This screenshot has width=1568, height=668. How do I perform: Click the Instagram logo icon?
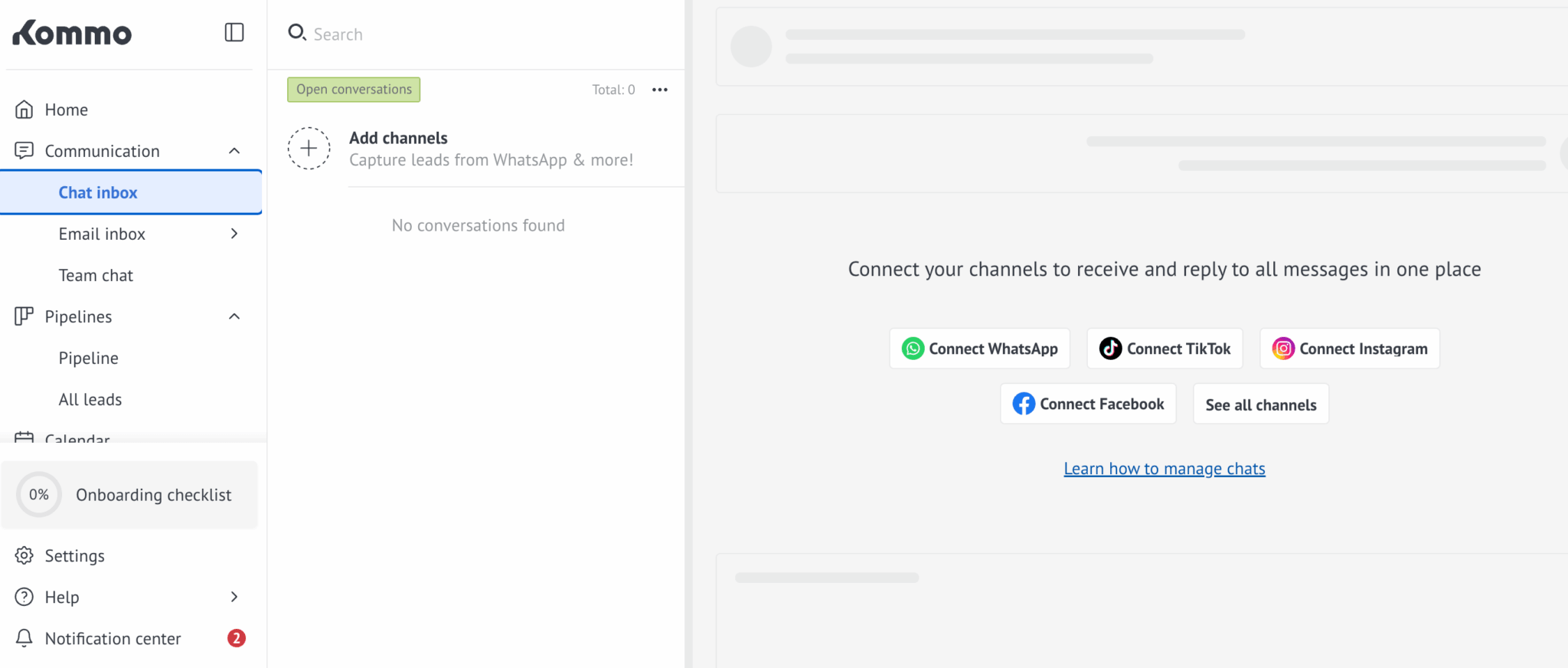1283,349
